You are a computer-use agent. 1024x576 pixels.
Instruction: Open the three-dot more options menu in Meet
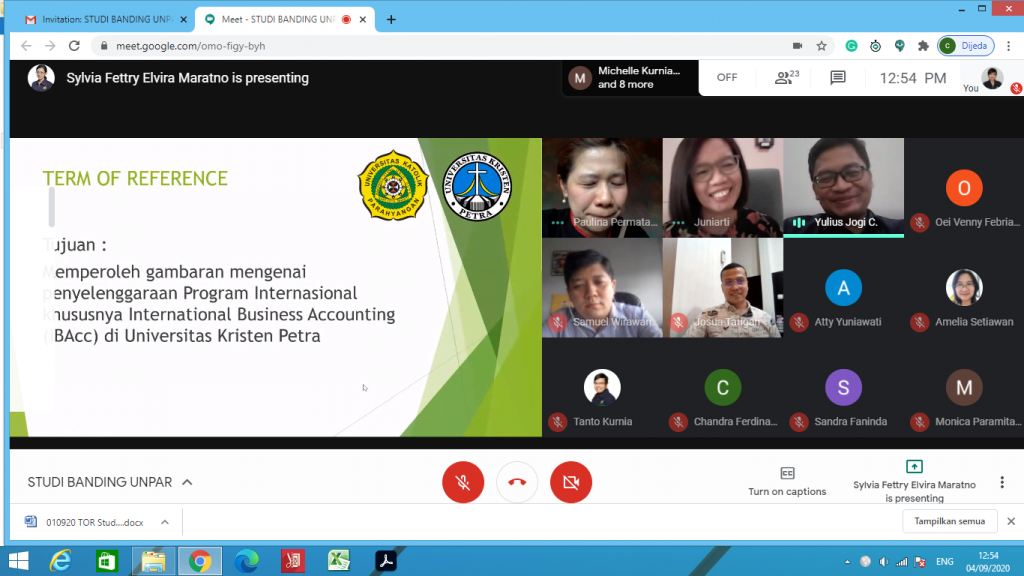coord(1002,482)
